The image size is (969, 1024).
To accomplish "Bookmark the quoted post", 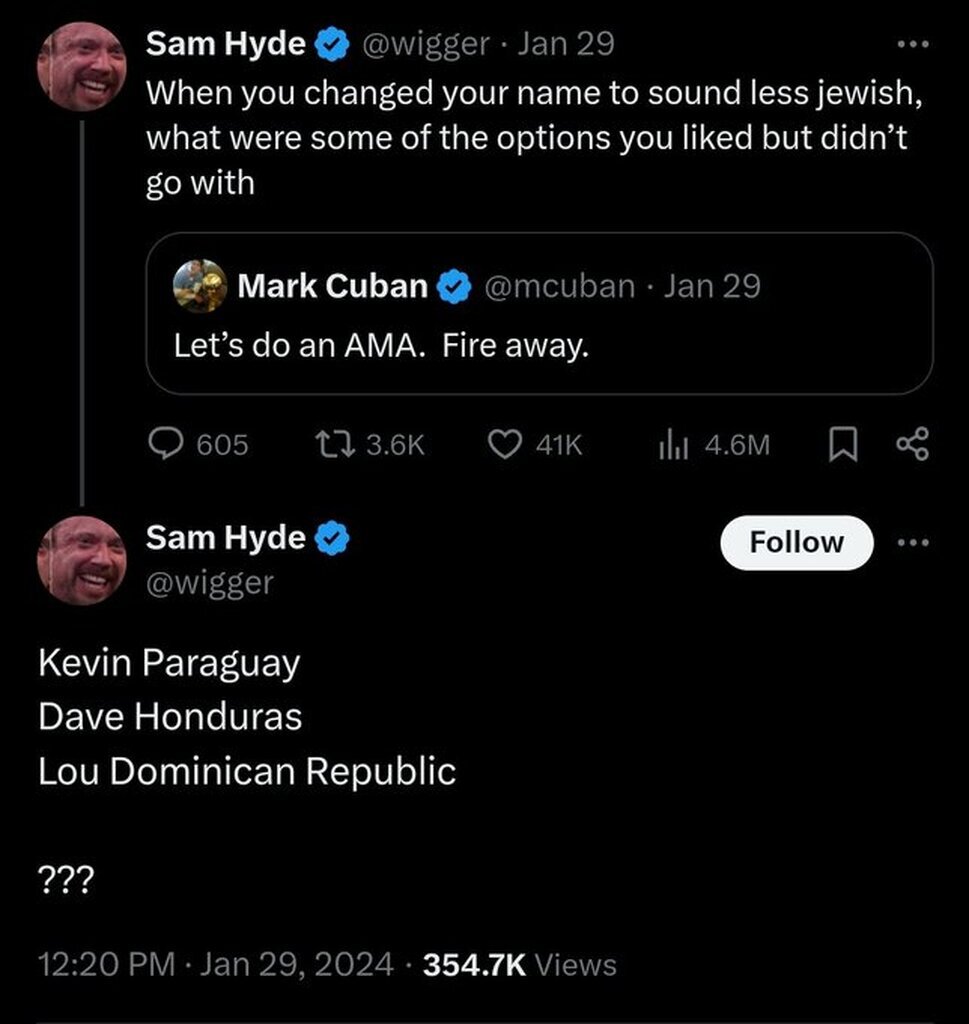I will (x=844, y=444).
